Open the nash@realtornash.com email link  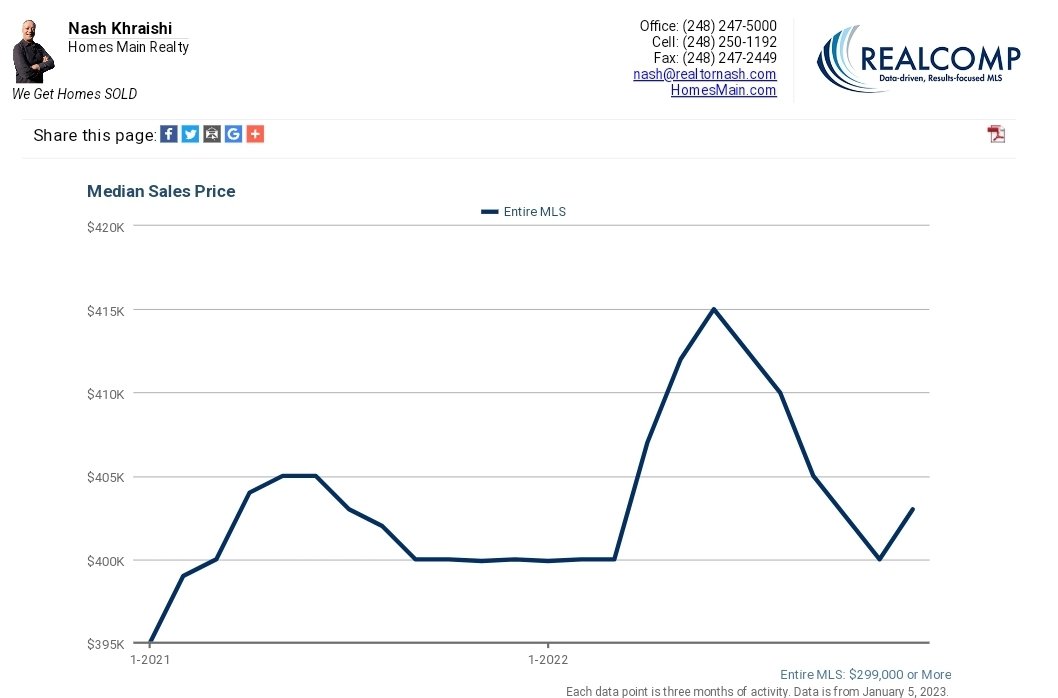point(704,74)
